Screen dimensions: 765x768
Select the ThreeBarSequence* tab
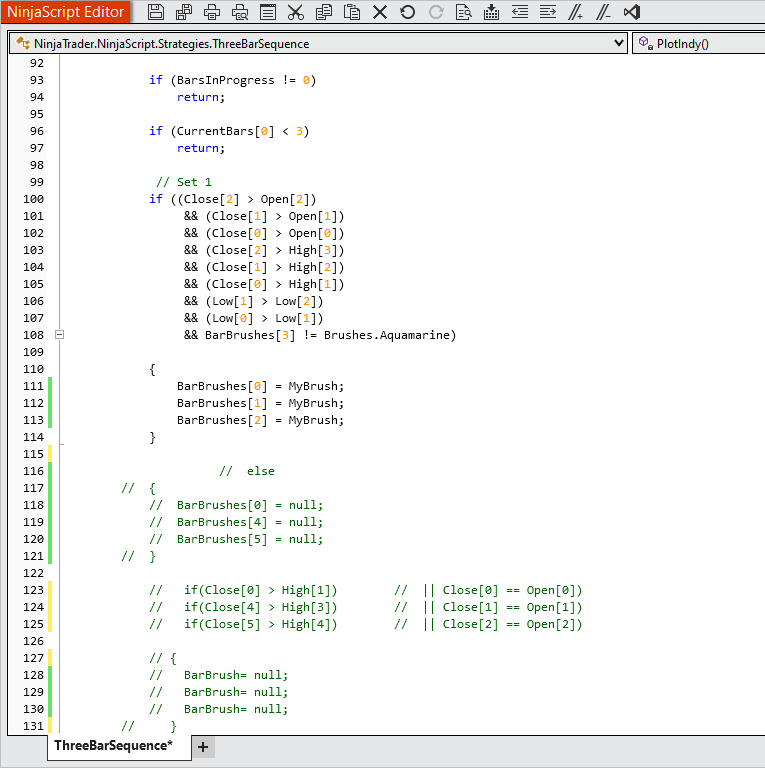click(x=113, y=746)
